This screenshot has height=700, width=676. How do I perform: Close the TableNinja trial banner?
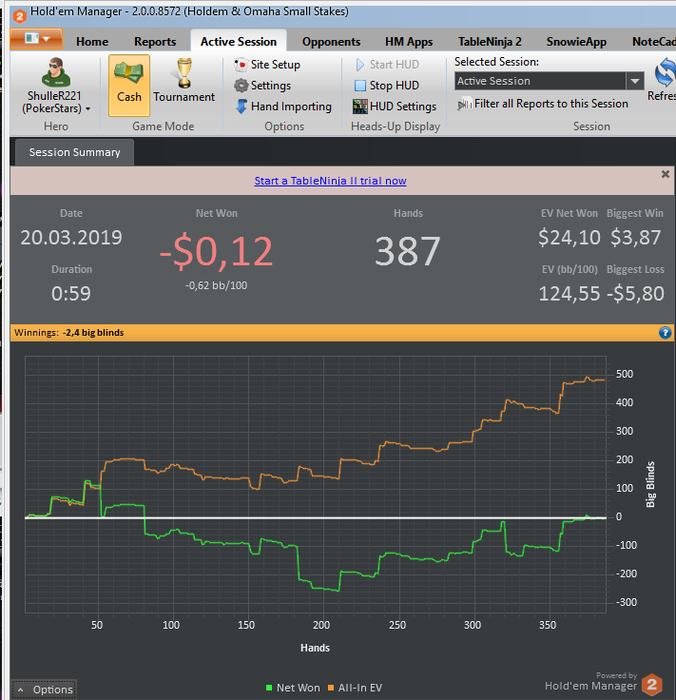tap(665, 175)
